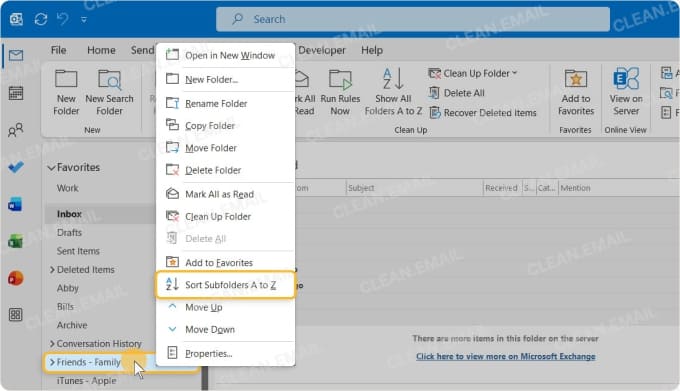Choose Move Up in context menu
The width and height of the screenshot is (680, 391).
pyautogui.click(x=226, y=307)
